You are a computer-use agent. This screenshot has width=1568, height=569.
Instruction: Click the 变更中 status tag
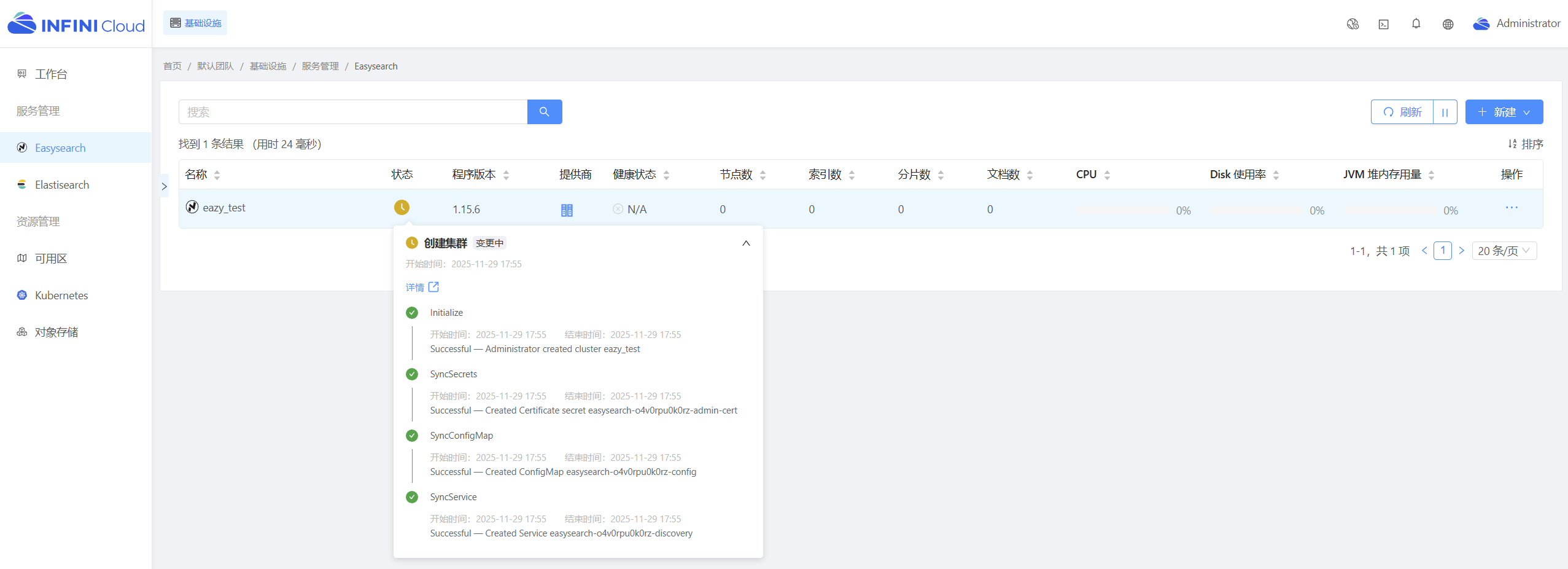point(489,243)
